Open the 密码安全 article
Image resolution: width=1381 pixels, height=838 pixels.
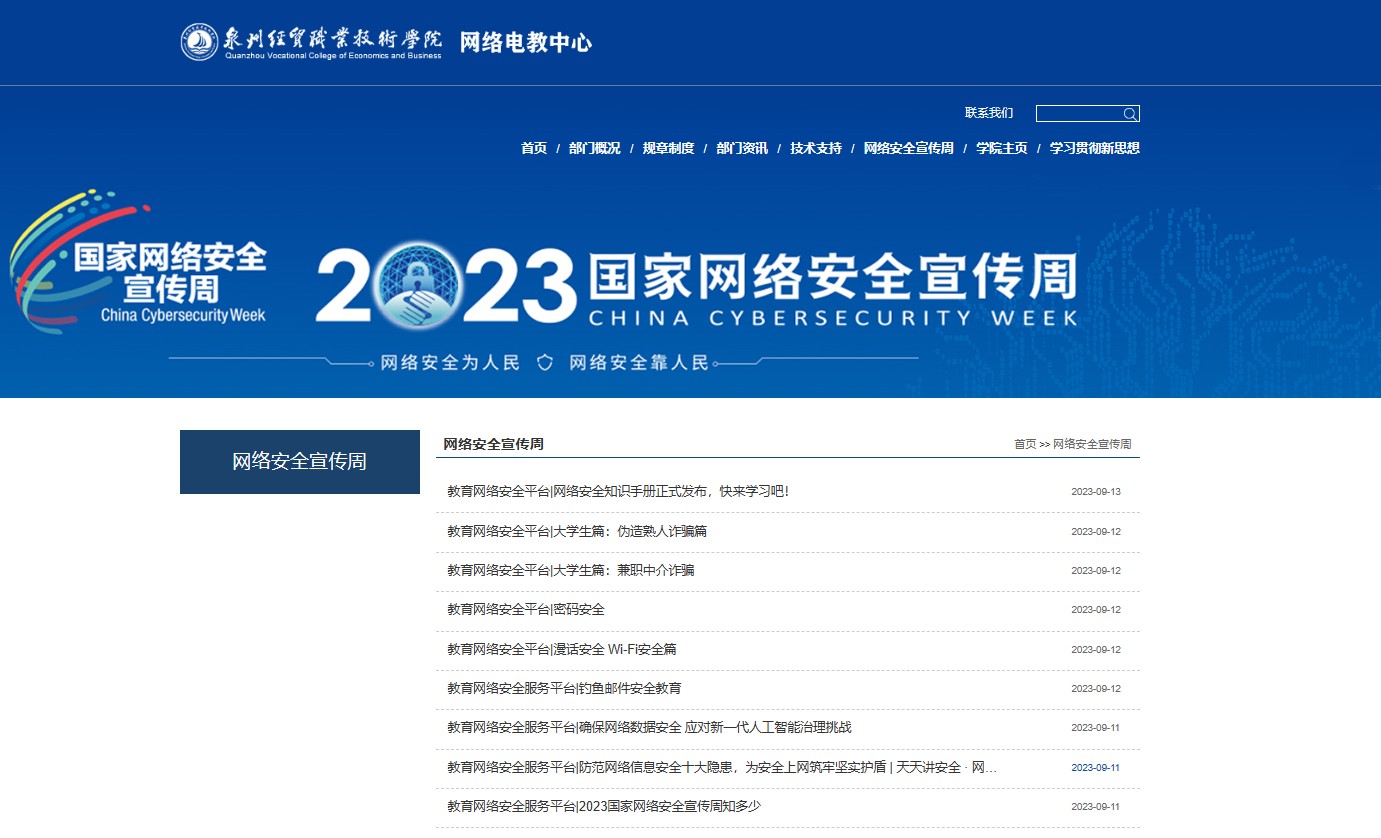[x=525, y=609]
